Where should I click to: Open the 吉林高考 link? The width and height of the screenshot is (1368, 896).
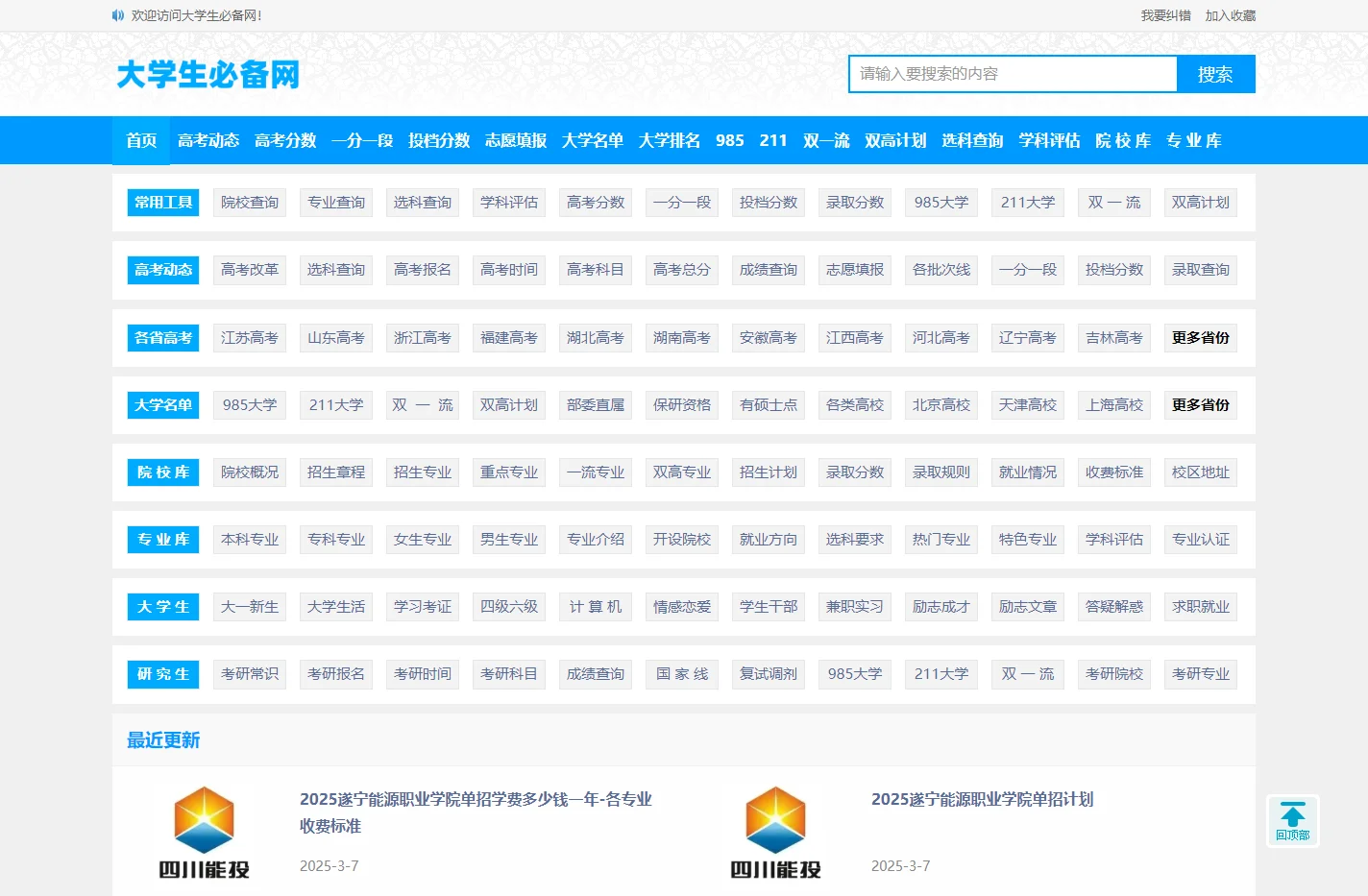[x=1114, y=338]
